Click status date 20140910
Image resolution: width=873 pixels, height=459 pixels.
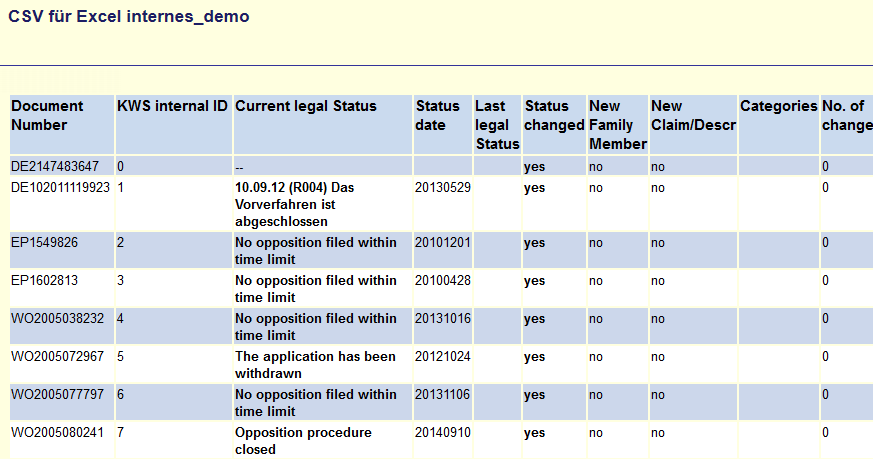pos(443,432)
